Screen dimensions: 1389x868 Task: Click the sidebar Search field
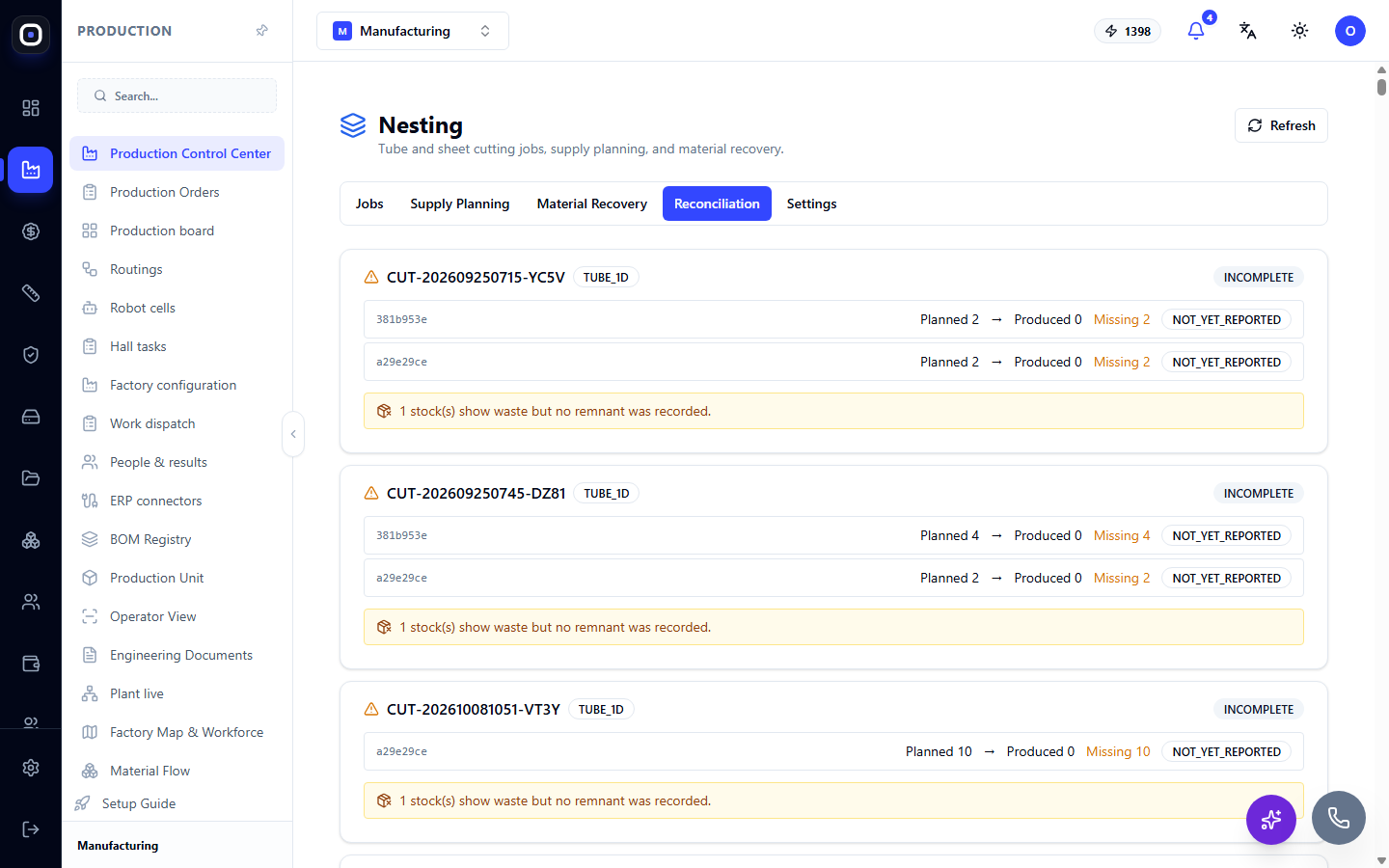pos(177,95)
